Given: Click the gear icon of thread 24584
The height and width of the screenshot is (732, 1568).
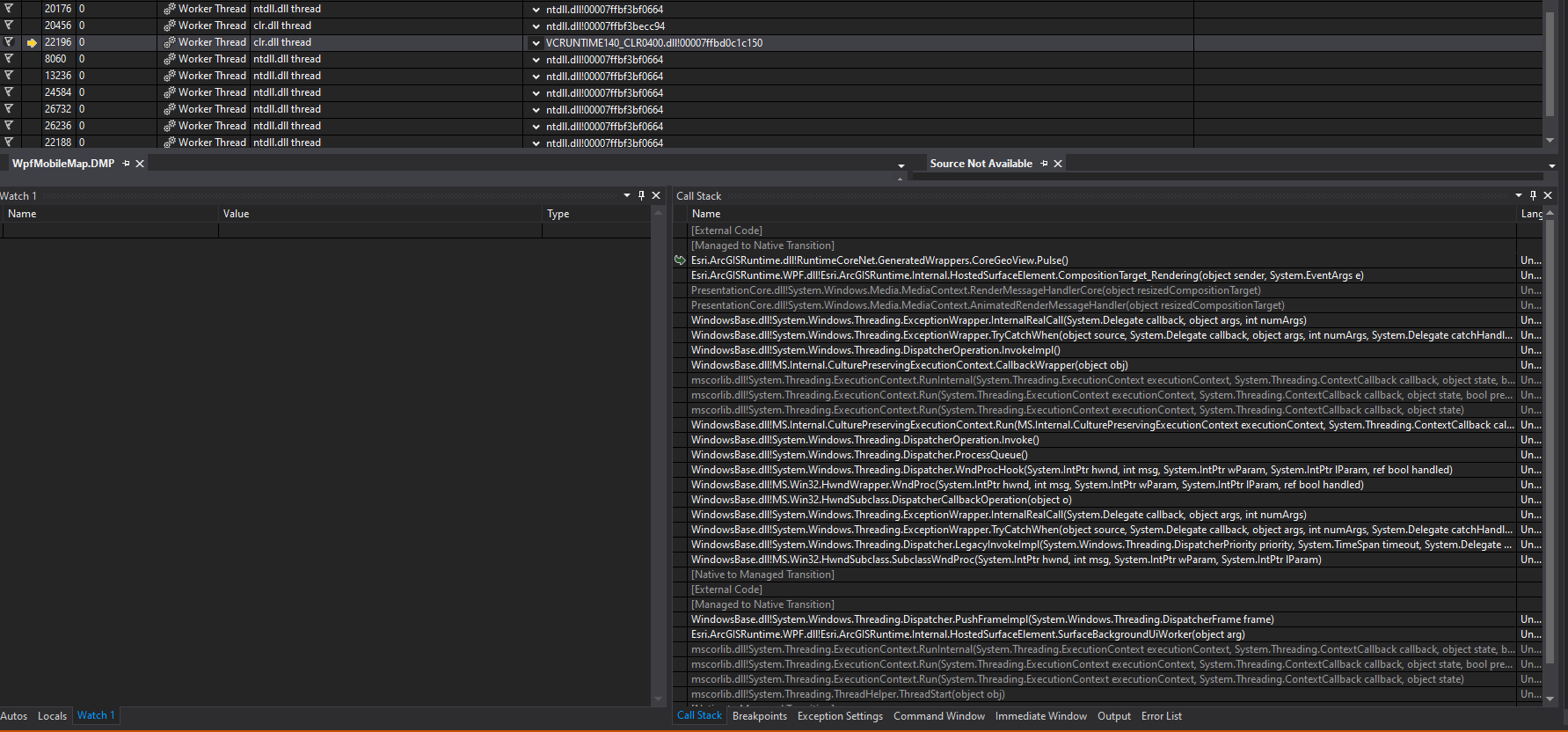Looking at the screenshot, I should click(170, 92).
